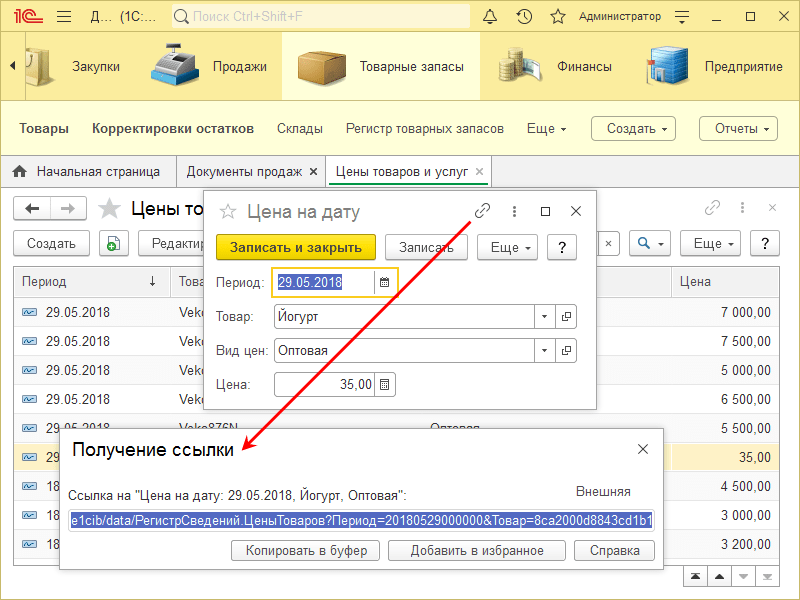
Task: Close the Цены товаров и услуг tab
Action: point(479,172)
